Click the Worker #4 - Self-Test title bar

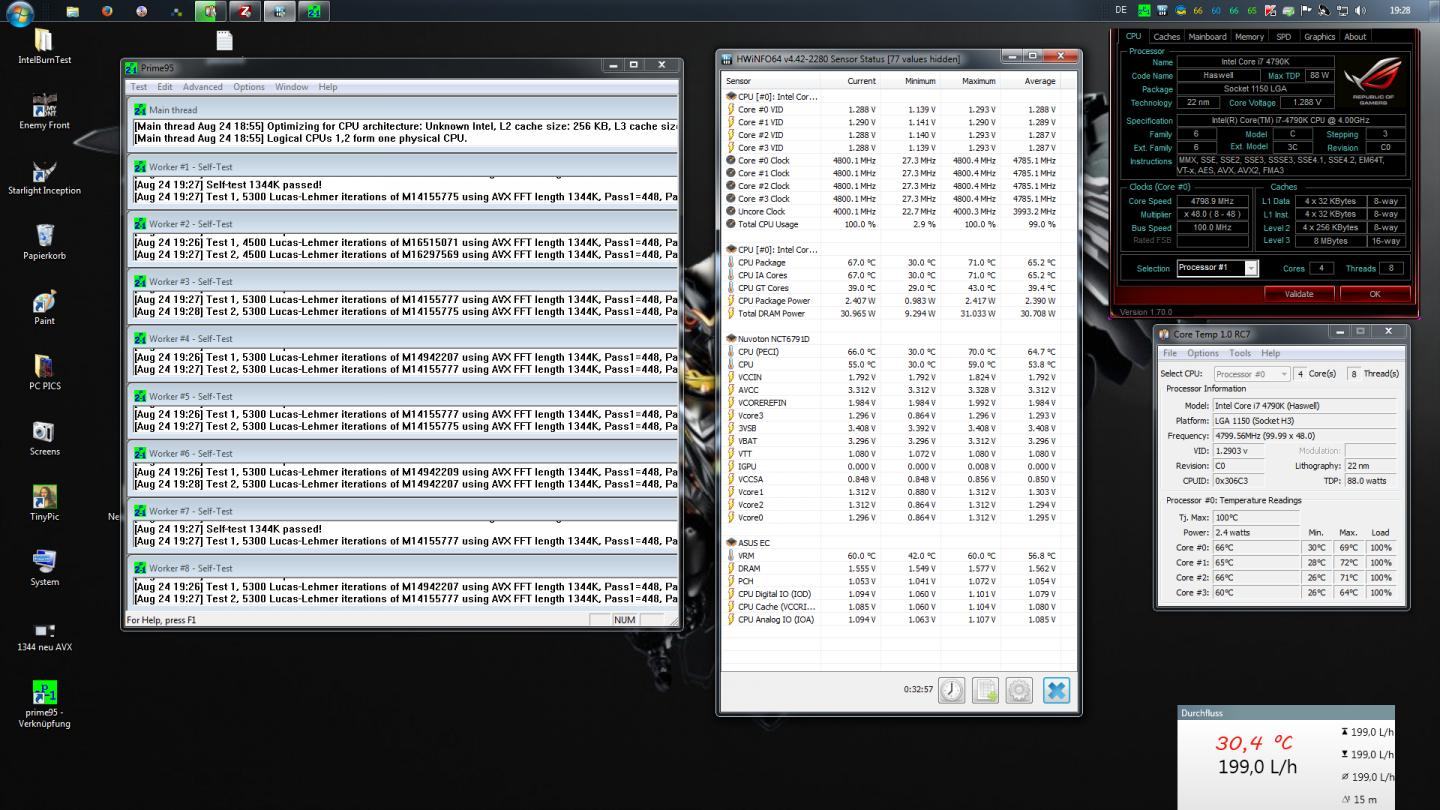403,339
